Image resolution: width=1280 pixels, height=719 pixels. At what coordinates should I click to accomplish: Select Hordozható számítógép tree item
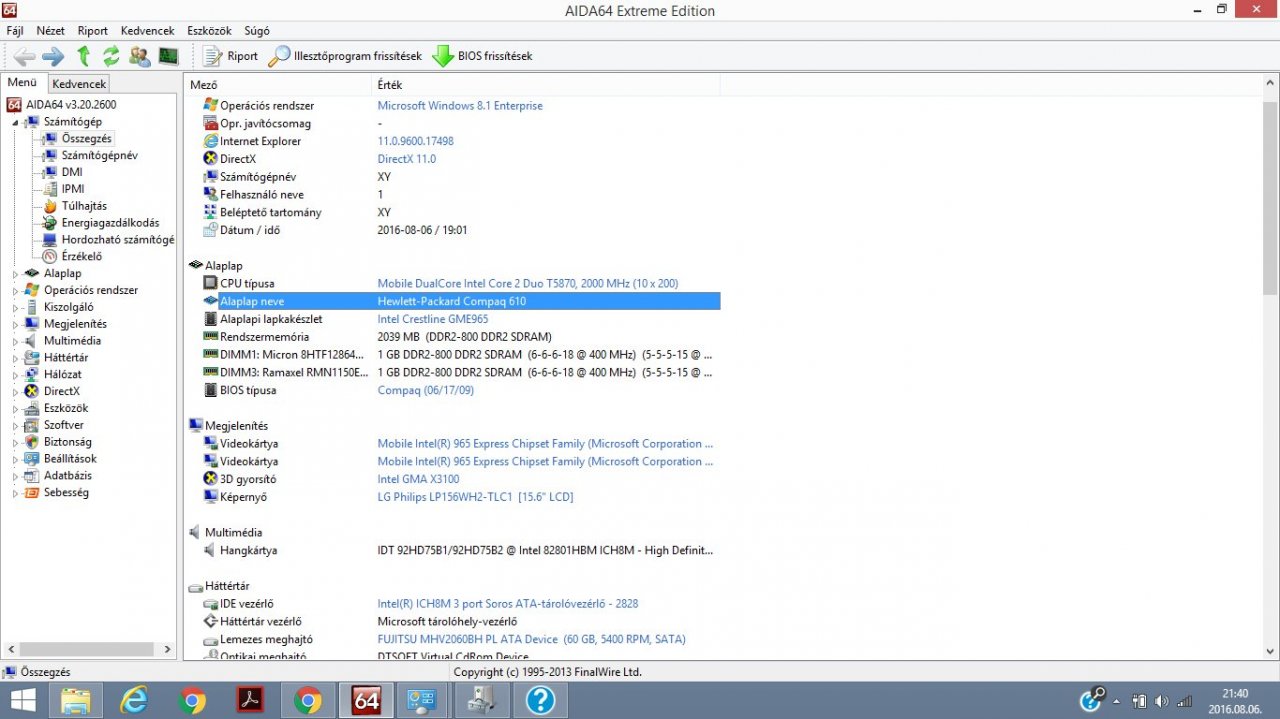118,240
